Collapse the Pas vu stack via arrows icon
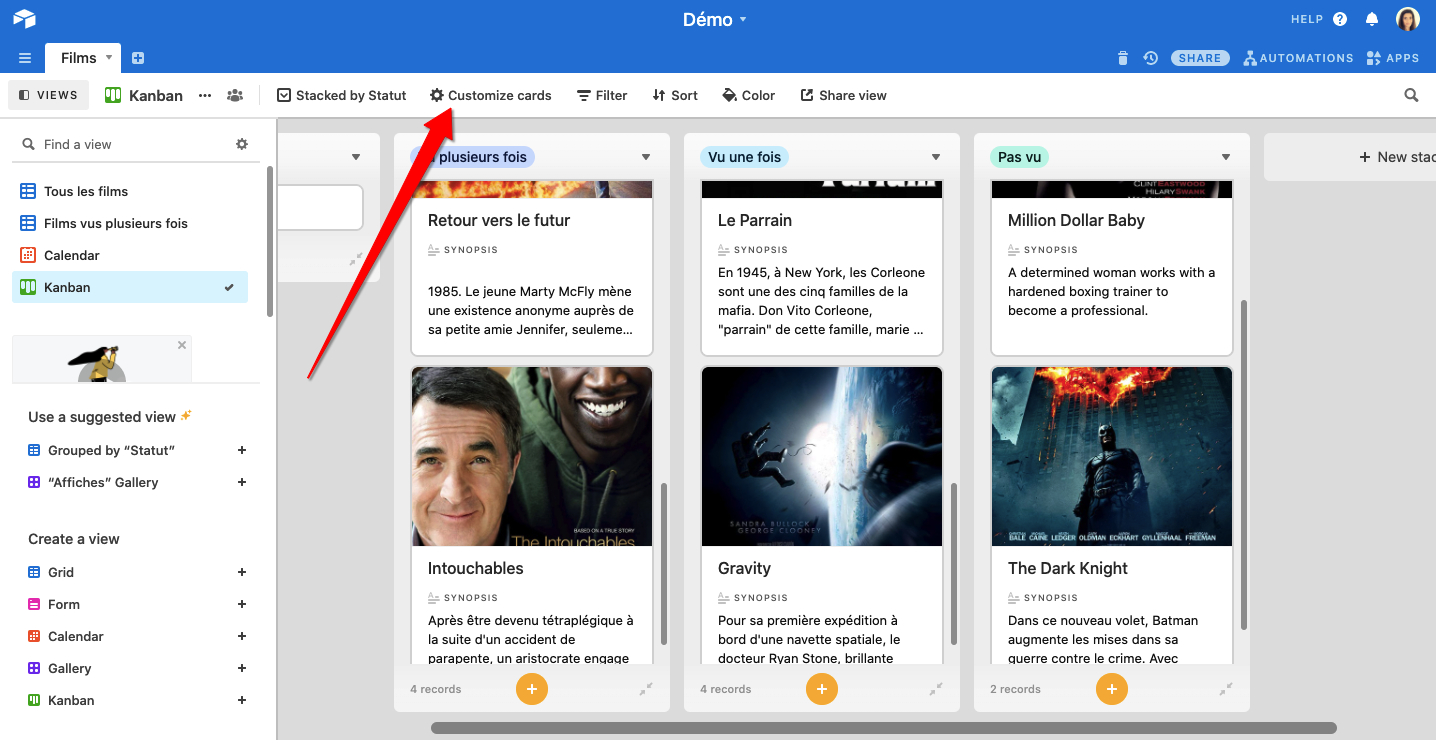The width and height of the screenshot is (1436, 741). click(x=1226, y=689)
